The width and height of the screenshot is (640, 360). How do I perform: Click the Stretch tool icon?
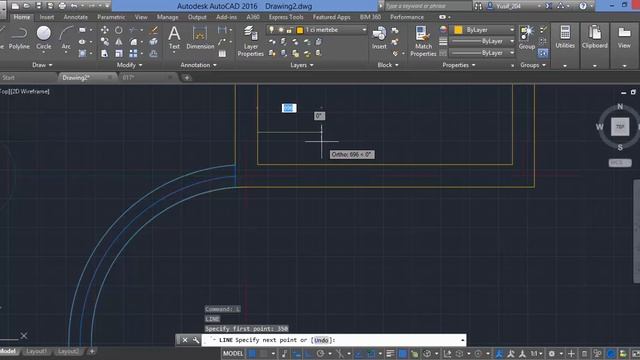pyautogui.click(x=104, y=53)
